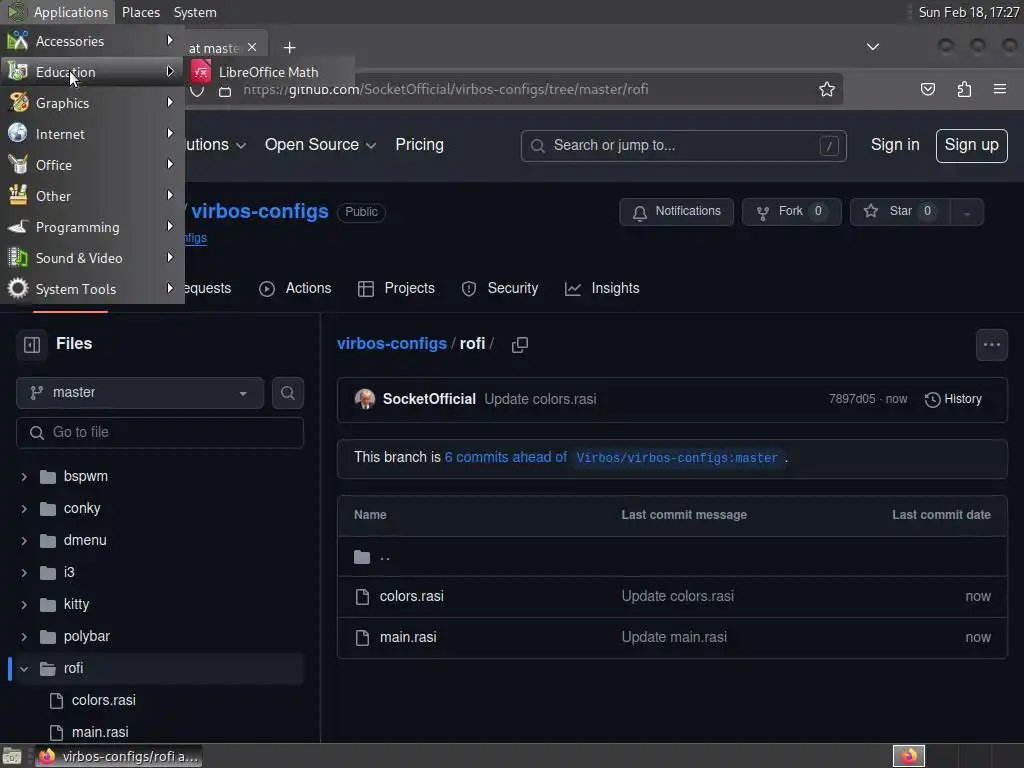Viewport: 1024px width, 768px height.
Task: Open a new browser tab
Action: tap(289, 48)
